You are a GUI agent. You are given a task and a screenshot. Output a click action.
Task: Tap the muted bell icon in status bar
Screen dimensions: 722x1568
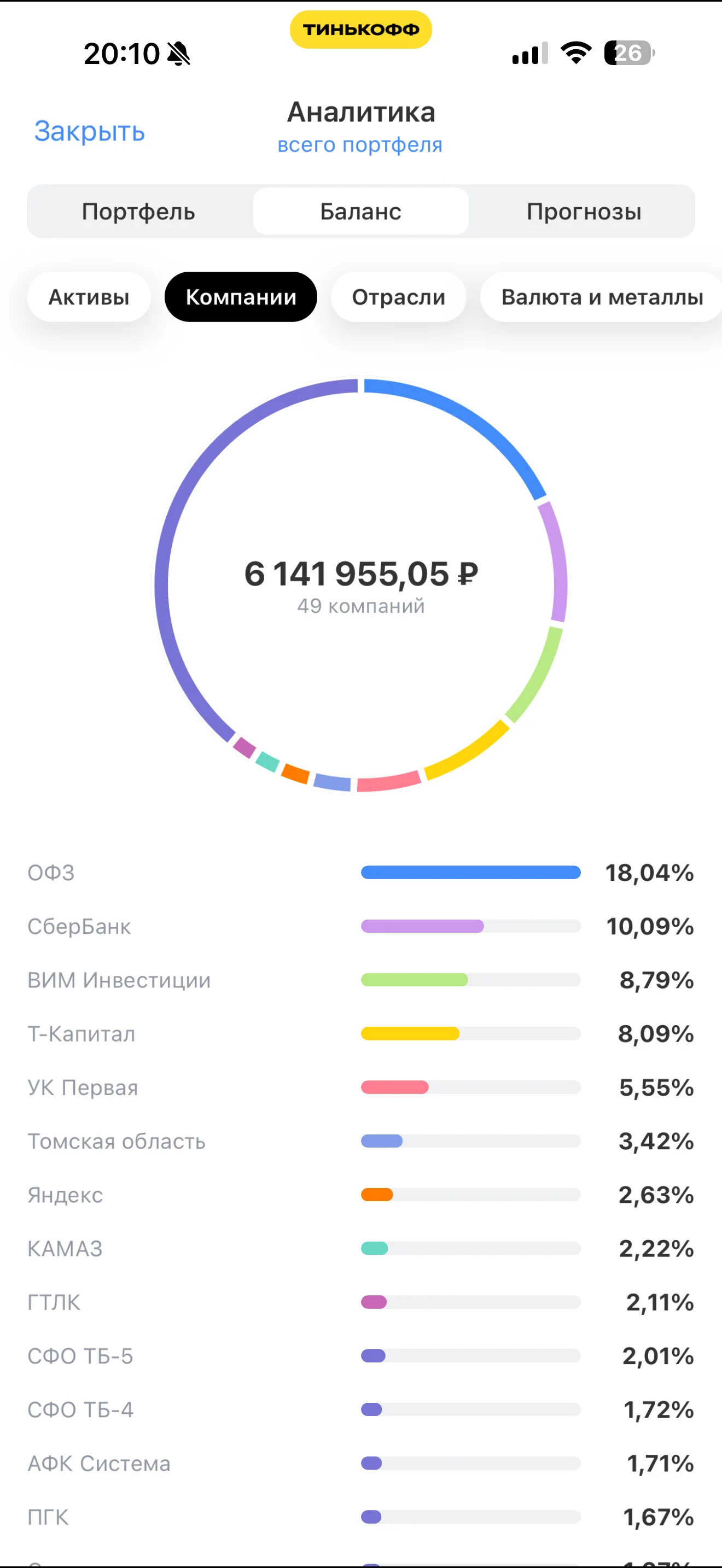click(178, 54)
